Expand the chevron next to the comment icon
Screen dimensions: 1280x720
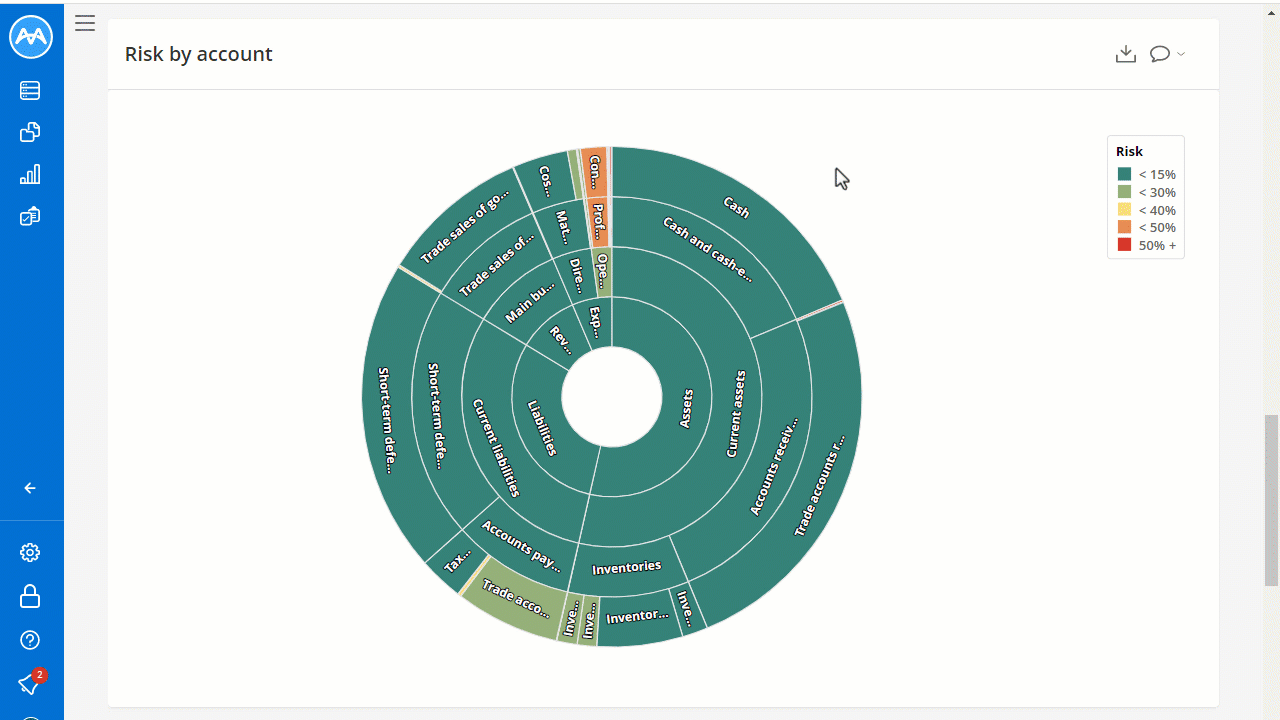point(1181,55)
